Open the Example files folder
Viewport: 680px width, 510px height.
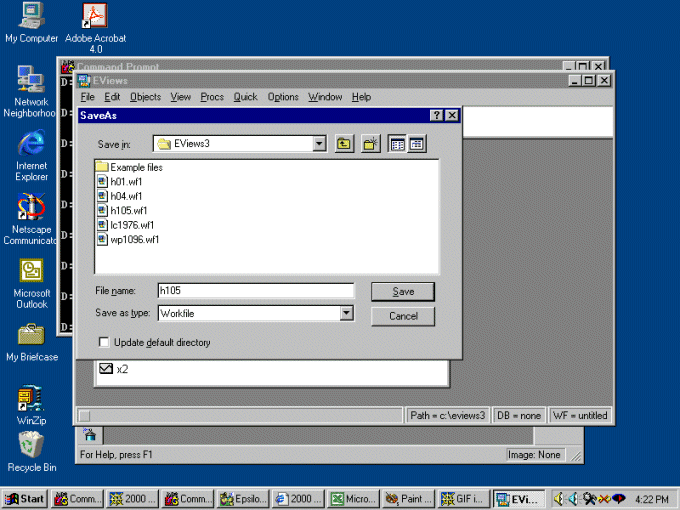pos(136,167)
